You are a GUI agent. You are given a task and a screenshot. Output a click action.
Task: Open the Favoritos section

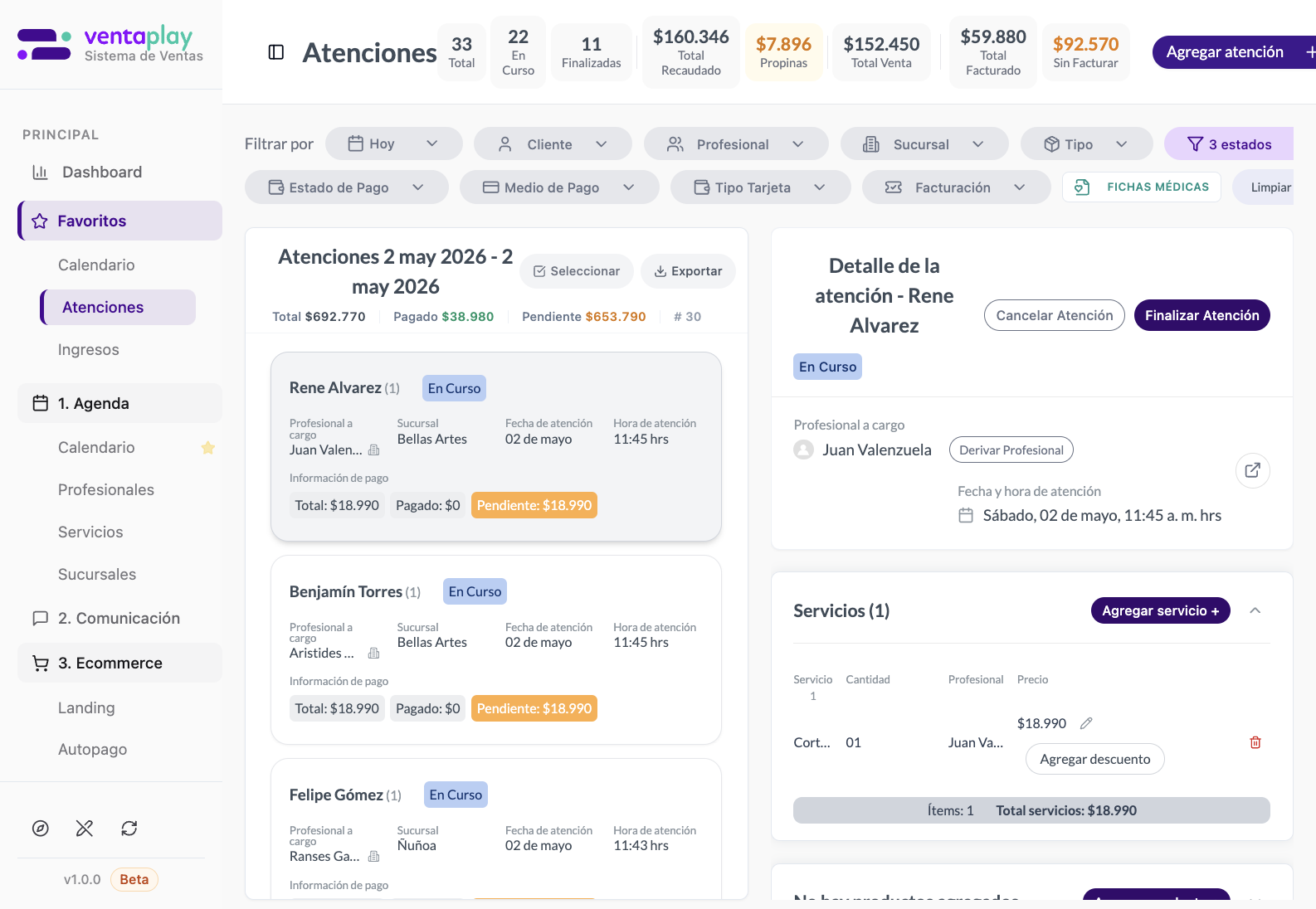click(x=120, y=221)
